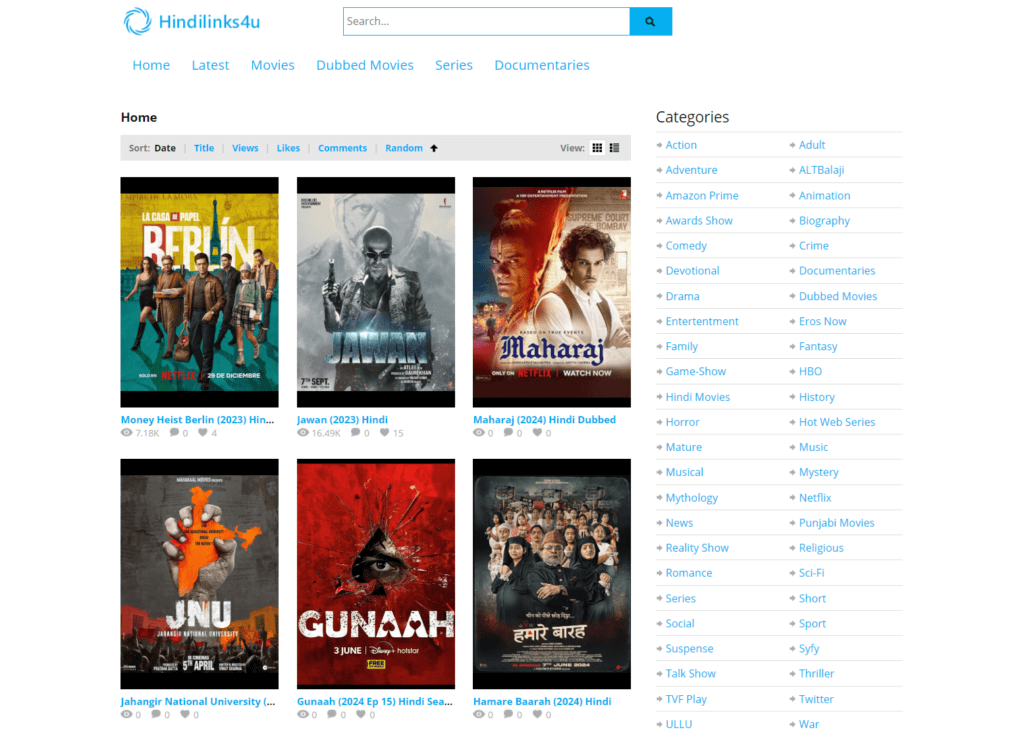Image resolution: width=1024 pixels, height=736 pixels.
Task: Open the Jawan movie poster
Action: 375,292
